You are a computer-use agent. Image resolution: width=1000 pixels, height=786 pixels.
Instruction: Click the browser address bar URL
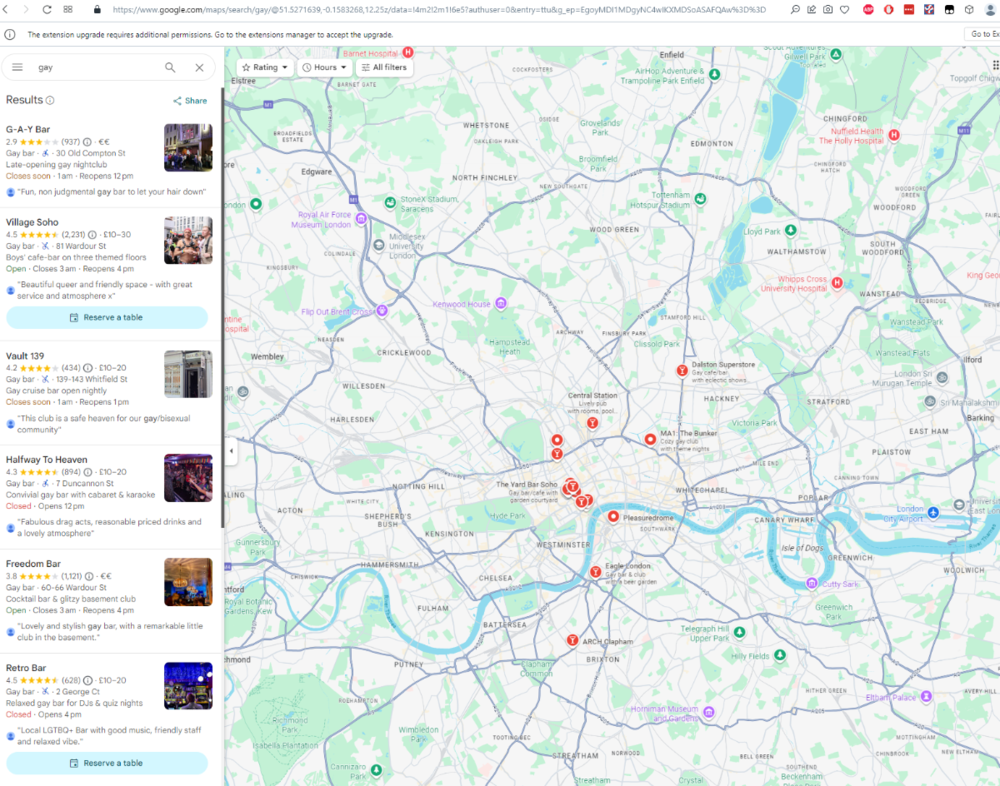[439, 10]
